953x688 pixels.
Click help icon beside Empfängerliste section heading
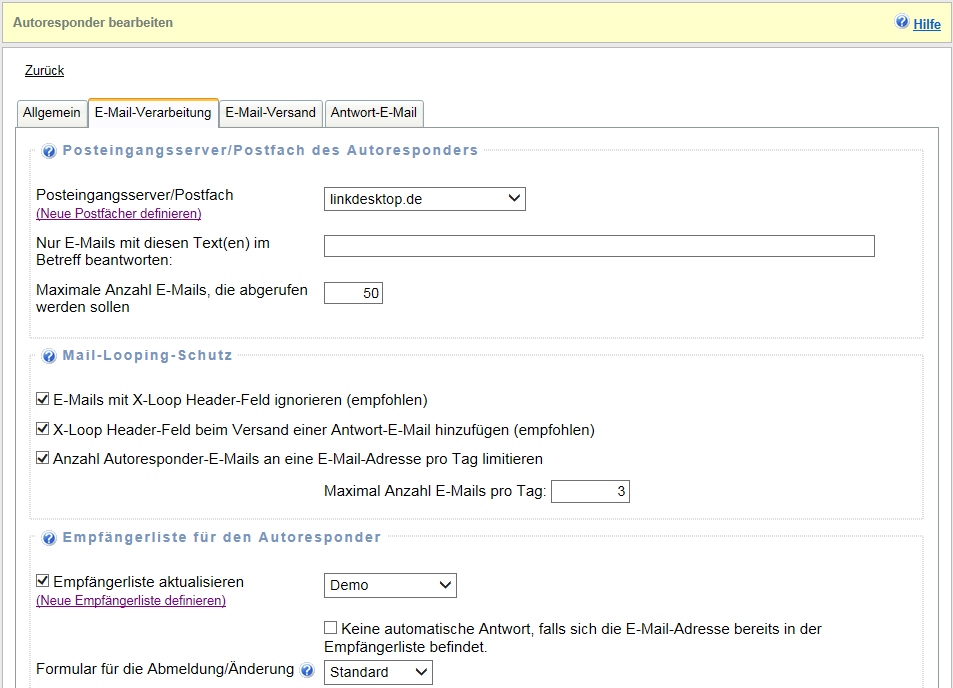(x=49, y=539)
